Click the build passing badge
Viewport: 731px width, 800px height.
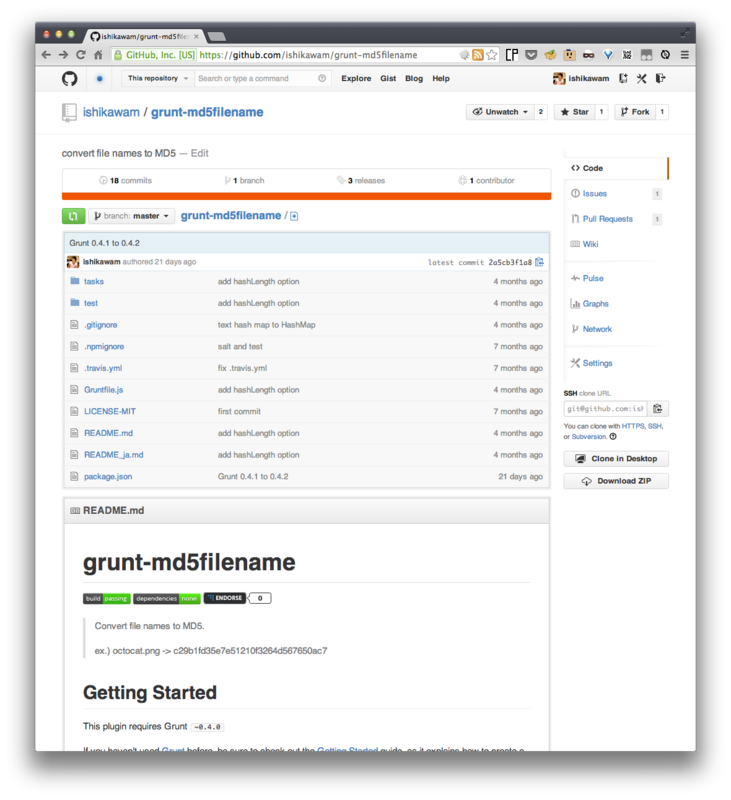point(107,598)
